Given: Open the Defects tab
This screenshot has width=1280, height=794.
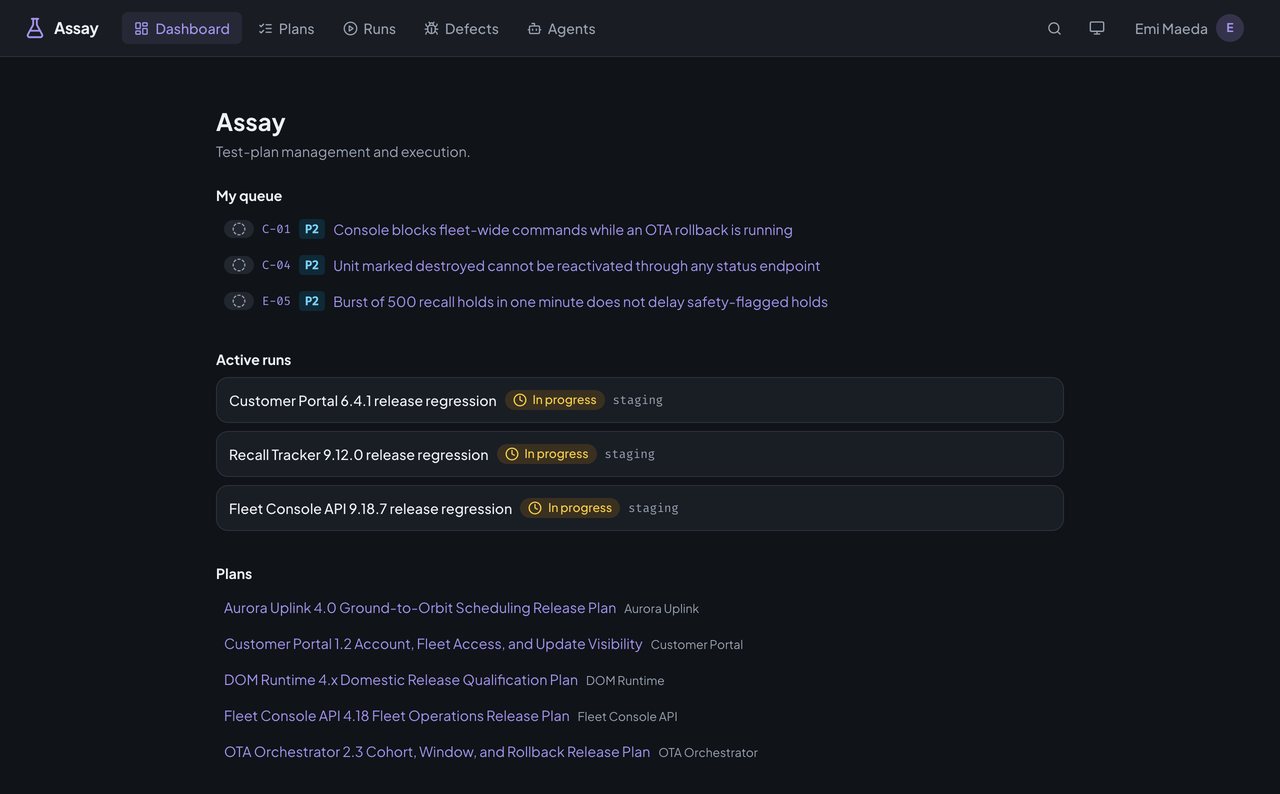Looking at the screenshot, I should (x=461, y=28).
